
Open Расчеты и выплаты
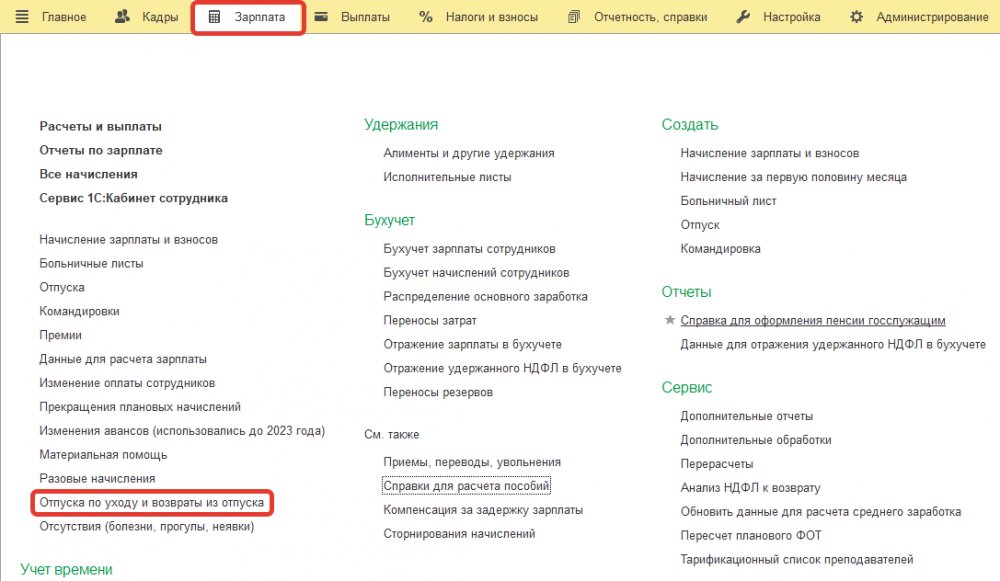pyautogui.click(x=100, y=126)
